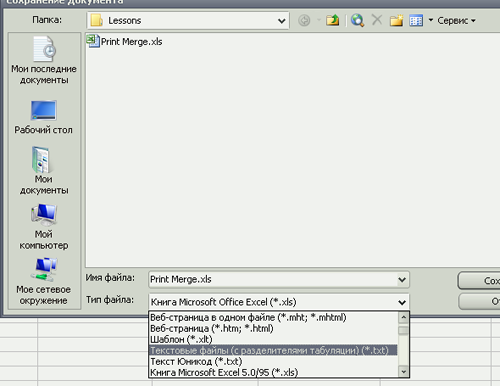Go to Рабочий стол location
The width and height of the screenshot is (500, 386).
[x=44, y=117]
